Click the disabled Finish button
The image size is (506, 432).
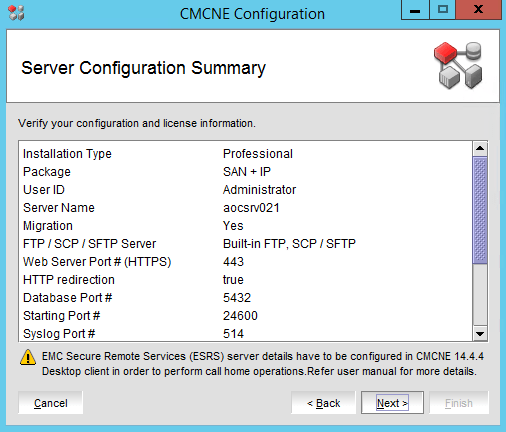coord(459,403)
